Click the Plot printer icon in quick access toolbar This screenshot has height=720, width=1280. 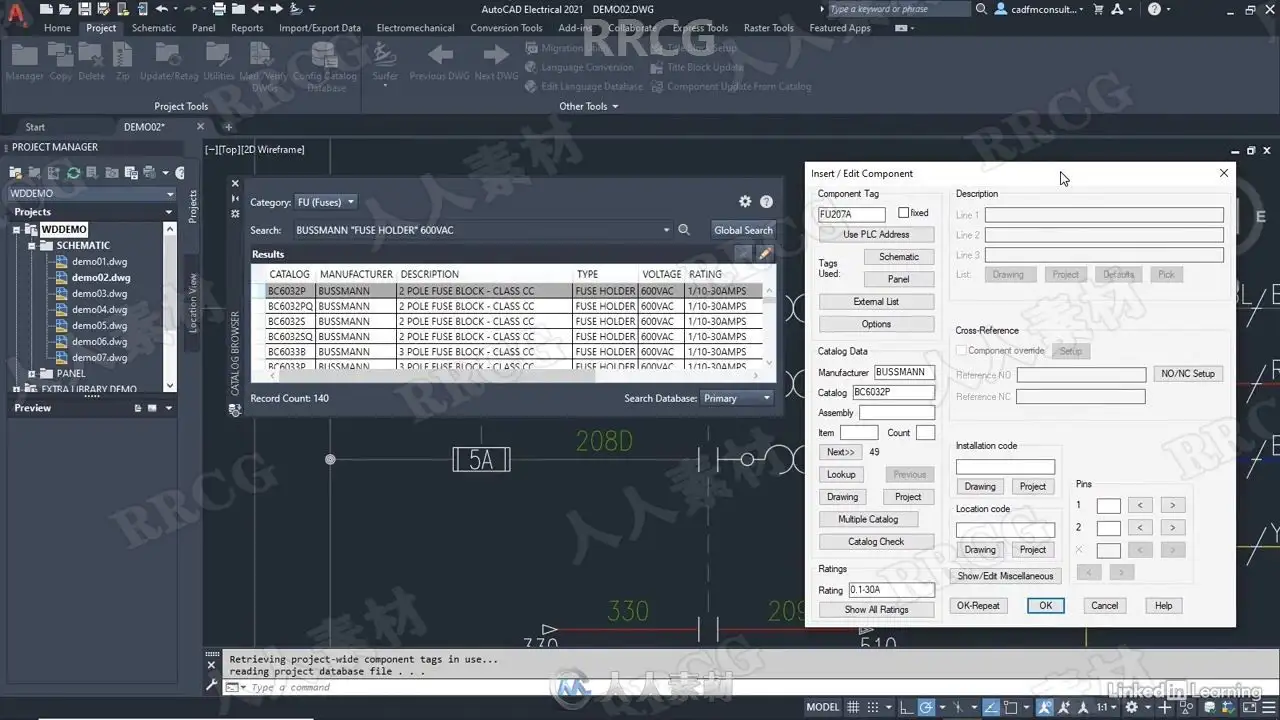click(219, 9)
